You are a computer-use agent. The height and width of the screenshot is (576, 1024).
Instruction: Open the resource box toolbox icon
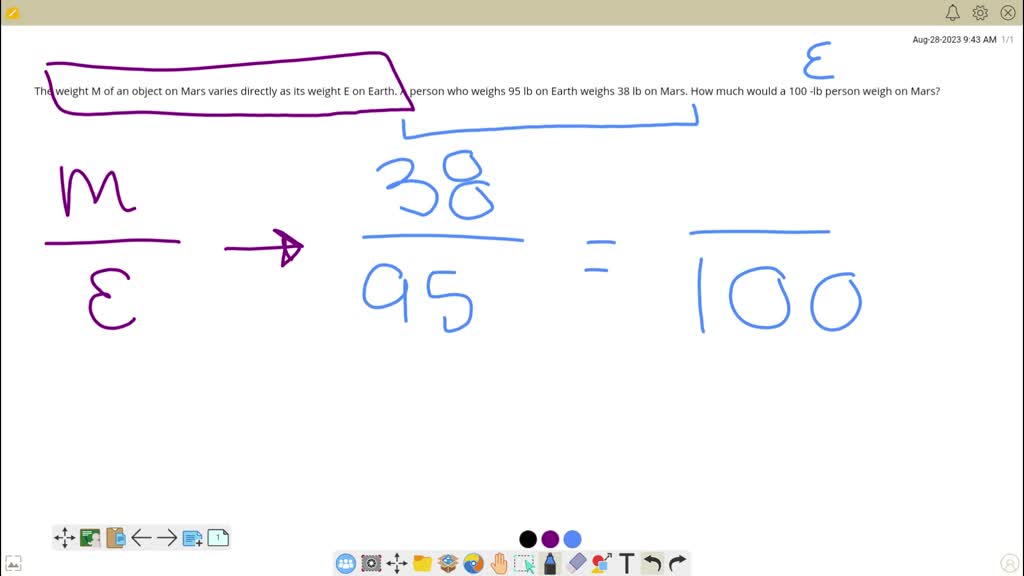pos(448,563)
